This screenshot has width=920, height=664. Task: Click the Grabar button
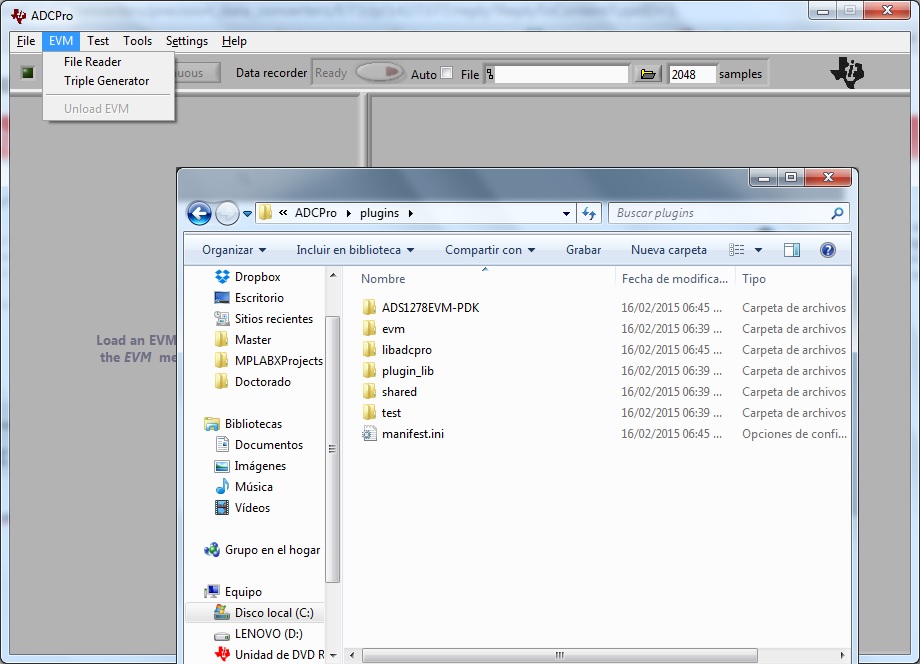coord(583,250)
